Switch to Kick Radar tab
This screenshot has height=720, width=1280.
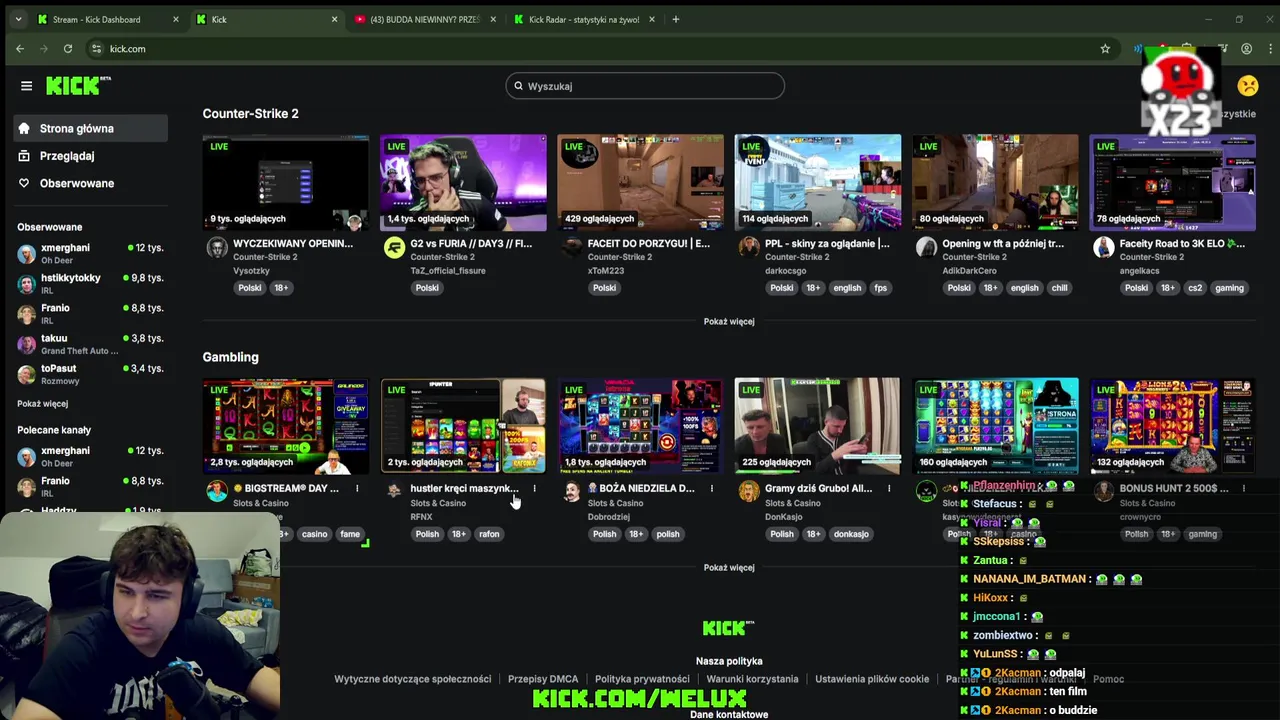pos(585,19)
